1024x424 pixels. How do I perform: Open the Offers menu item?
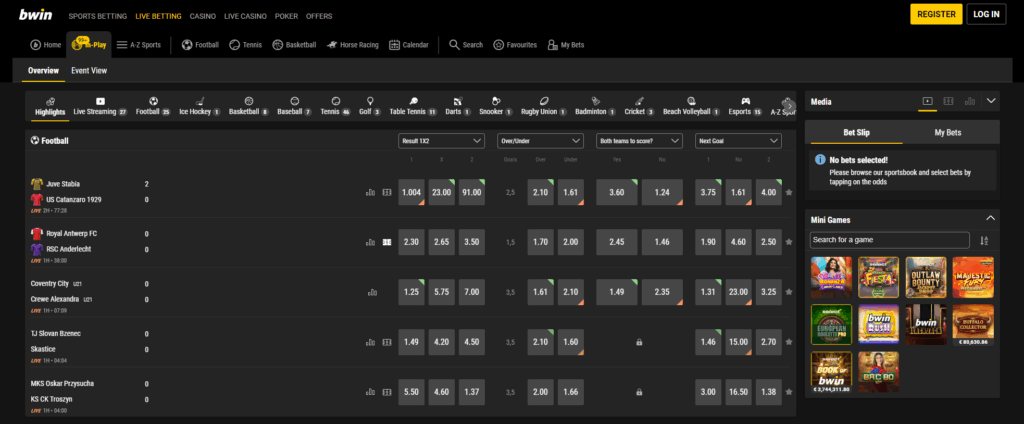pyautogui.click(x=319, y=16)
